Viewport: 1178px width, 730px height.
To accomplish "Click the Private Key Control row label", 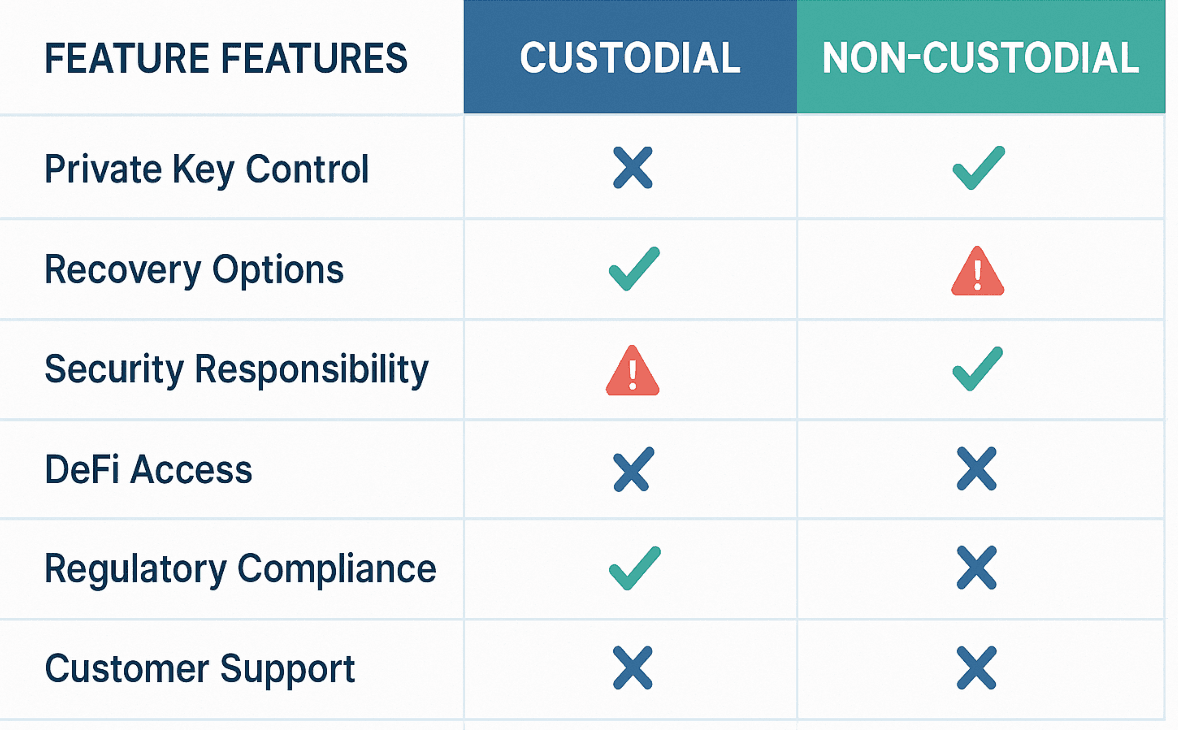I will click(x=207, y=170).
